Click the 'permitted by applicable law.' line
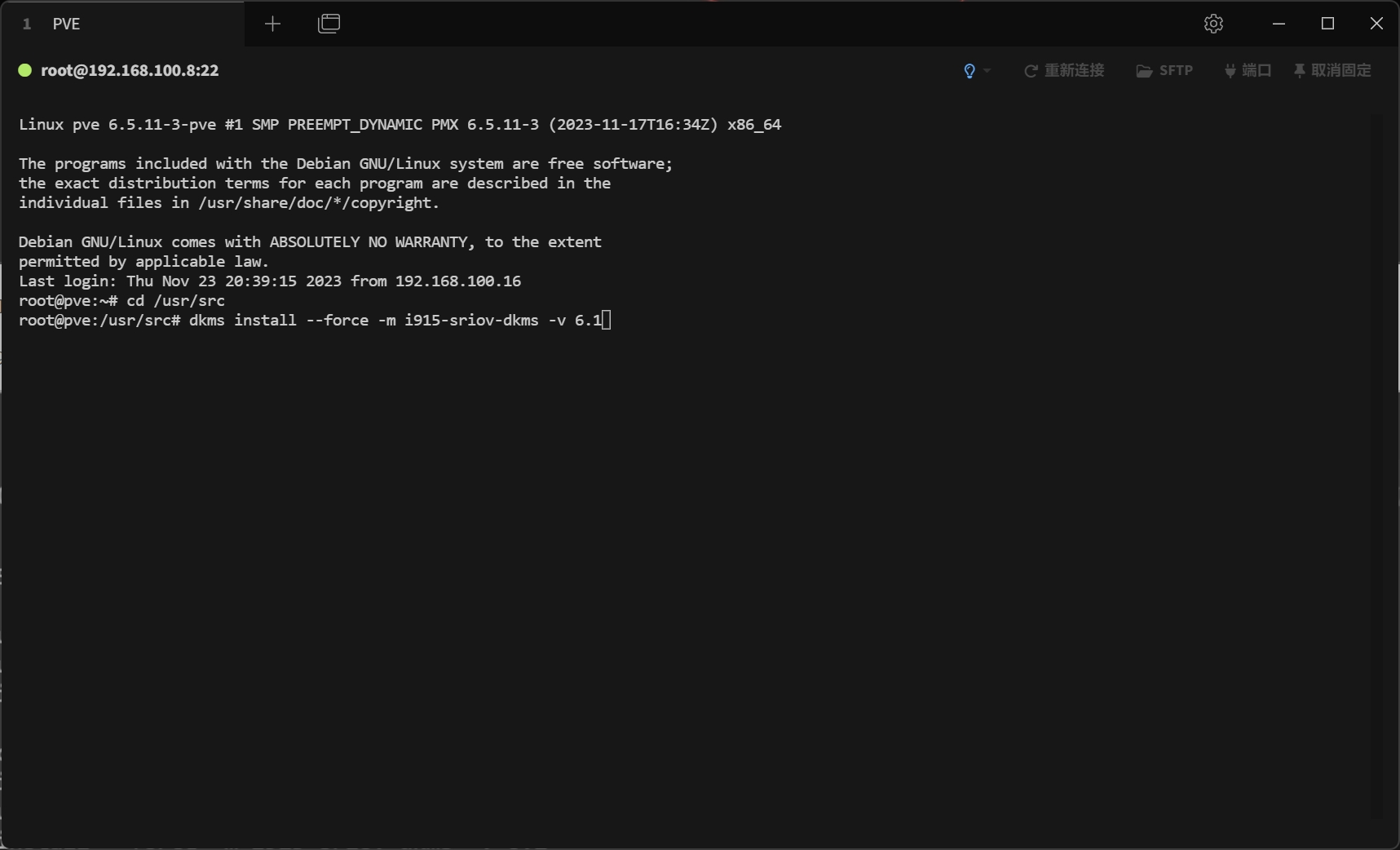The height and width of the screenshot is (850, 1400). (x=144, y=262)
